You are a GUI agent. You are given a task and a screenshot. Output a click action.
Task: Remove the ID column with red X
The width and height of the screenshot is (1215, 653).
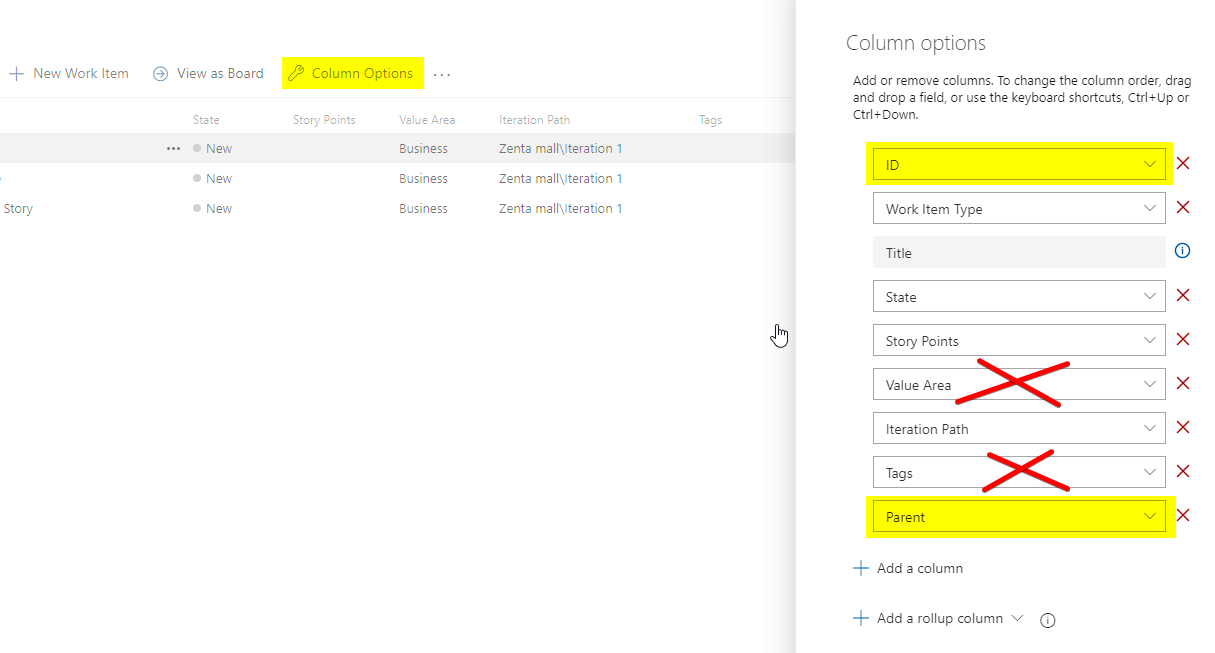point(1183,164)
